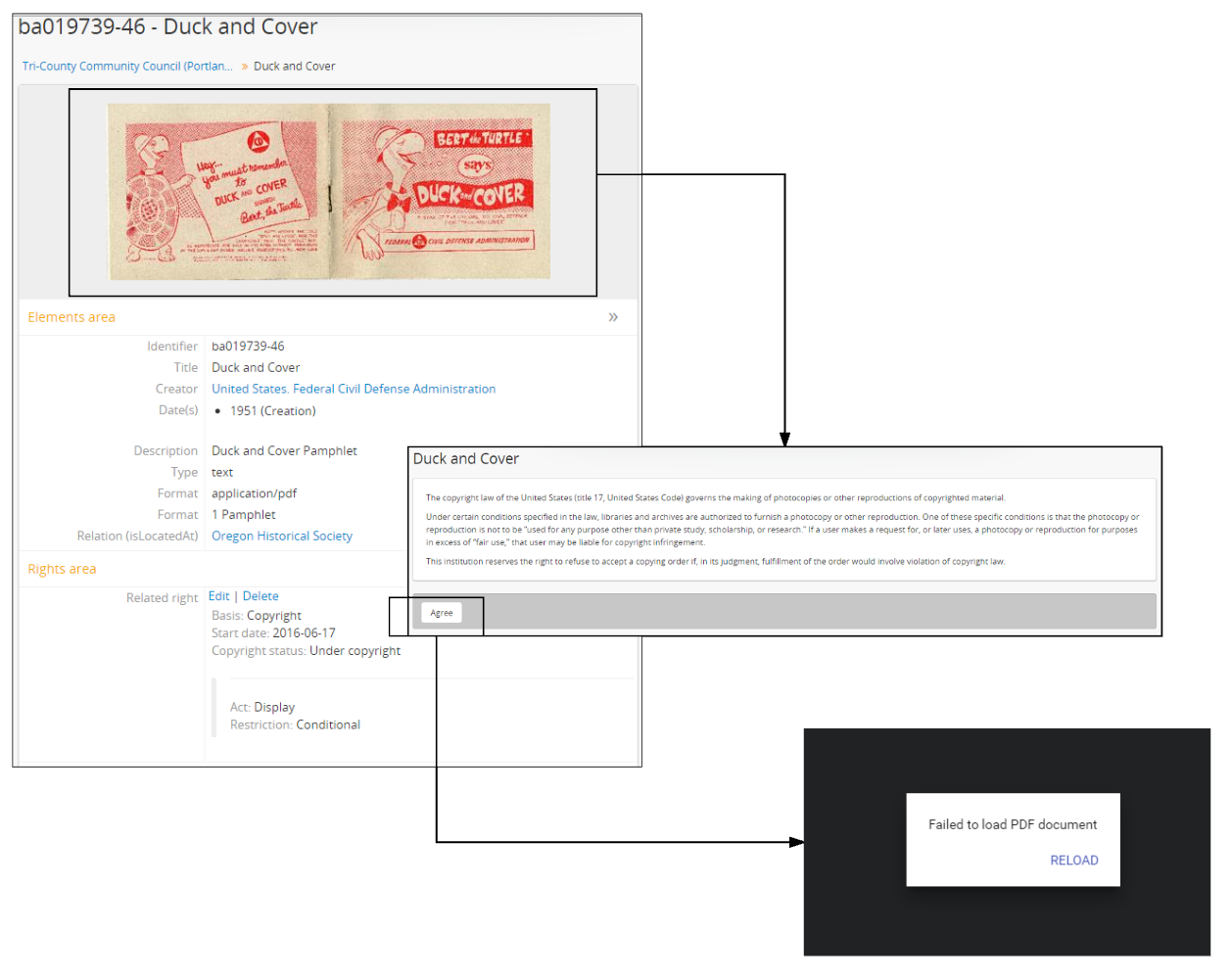Screen dimensions: 1232x980
Task: Select the Basis: Copyright text
Action: pyautogui.click(x=257, y=616)
